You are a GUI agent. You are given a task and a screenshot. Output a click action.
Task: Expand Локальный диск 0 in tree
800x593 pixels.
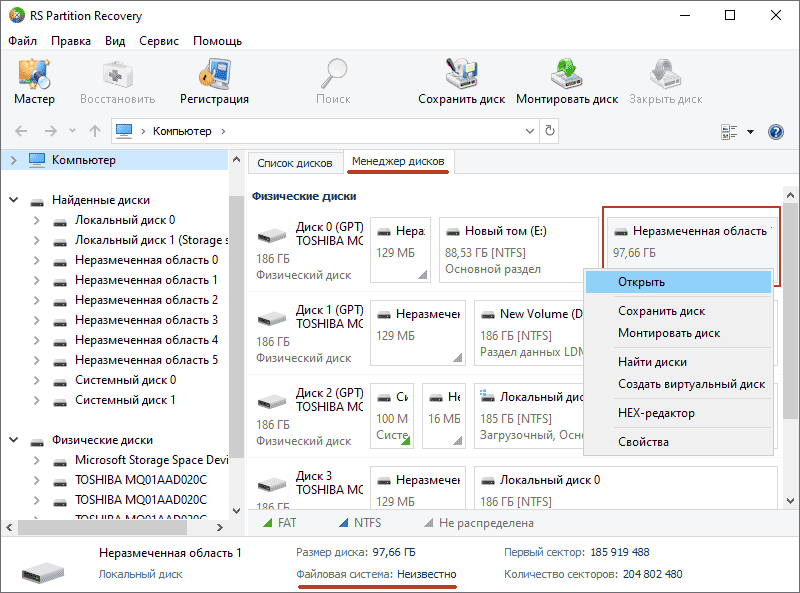tap(36, 220)
